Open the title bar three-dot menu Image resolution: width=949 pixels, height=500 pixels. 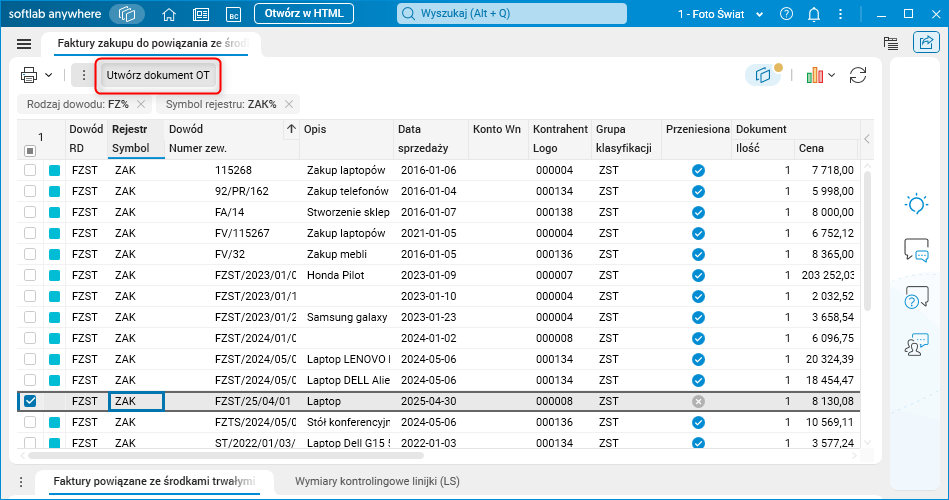coord(840,14)
